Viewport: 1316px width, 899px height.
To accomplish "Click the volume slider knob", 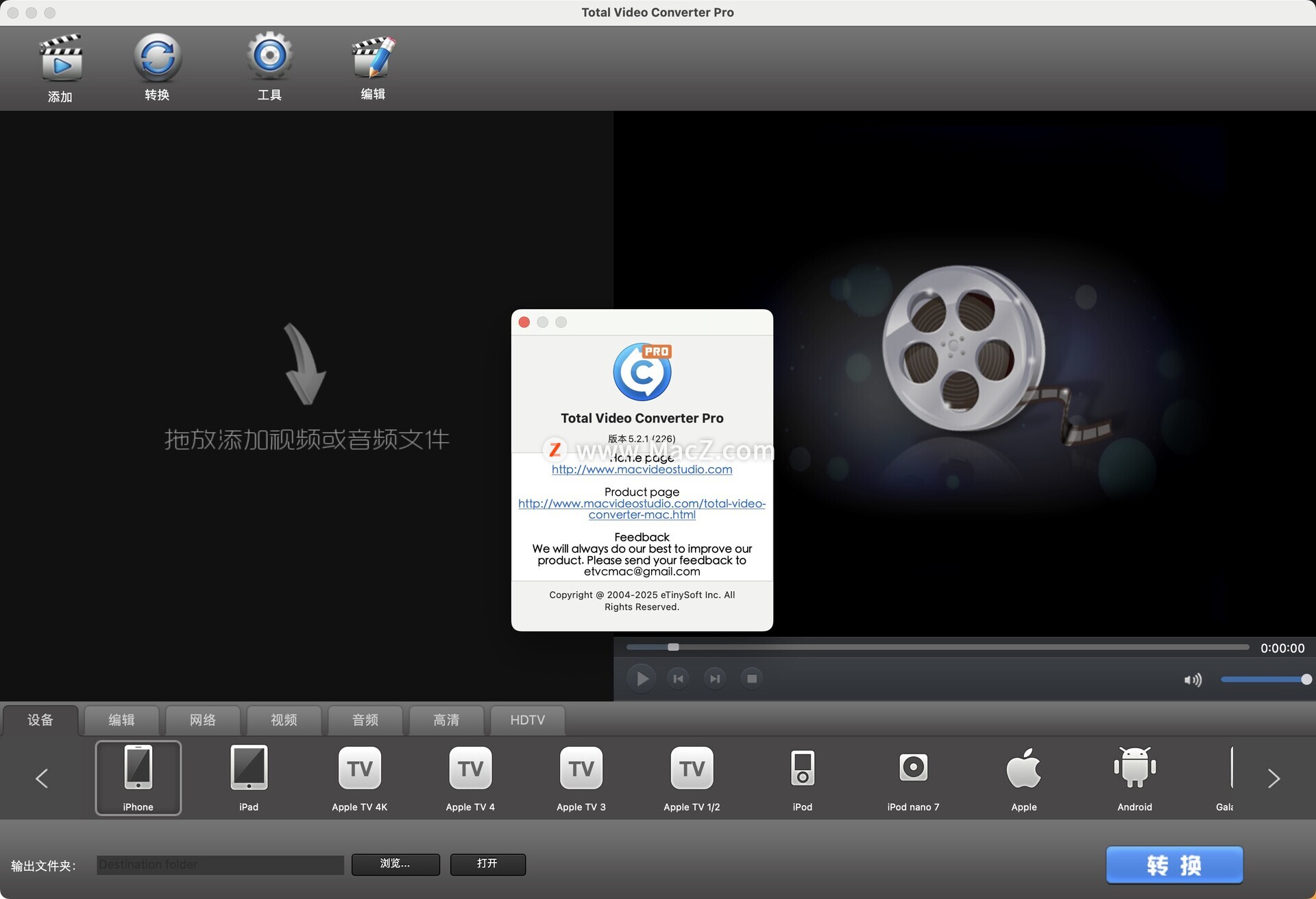I will 1306,680.
